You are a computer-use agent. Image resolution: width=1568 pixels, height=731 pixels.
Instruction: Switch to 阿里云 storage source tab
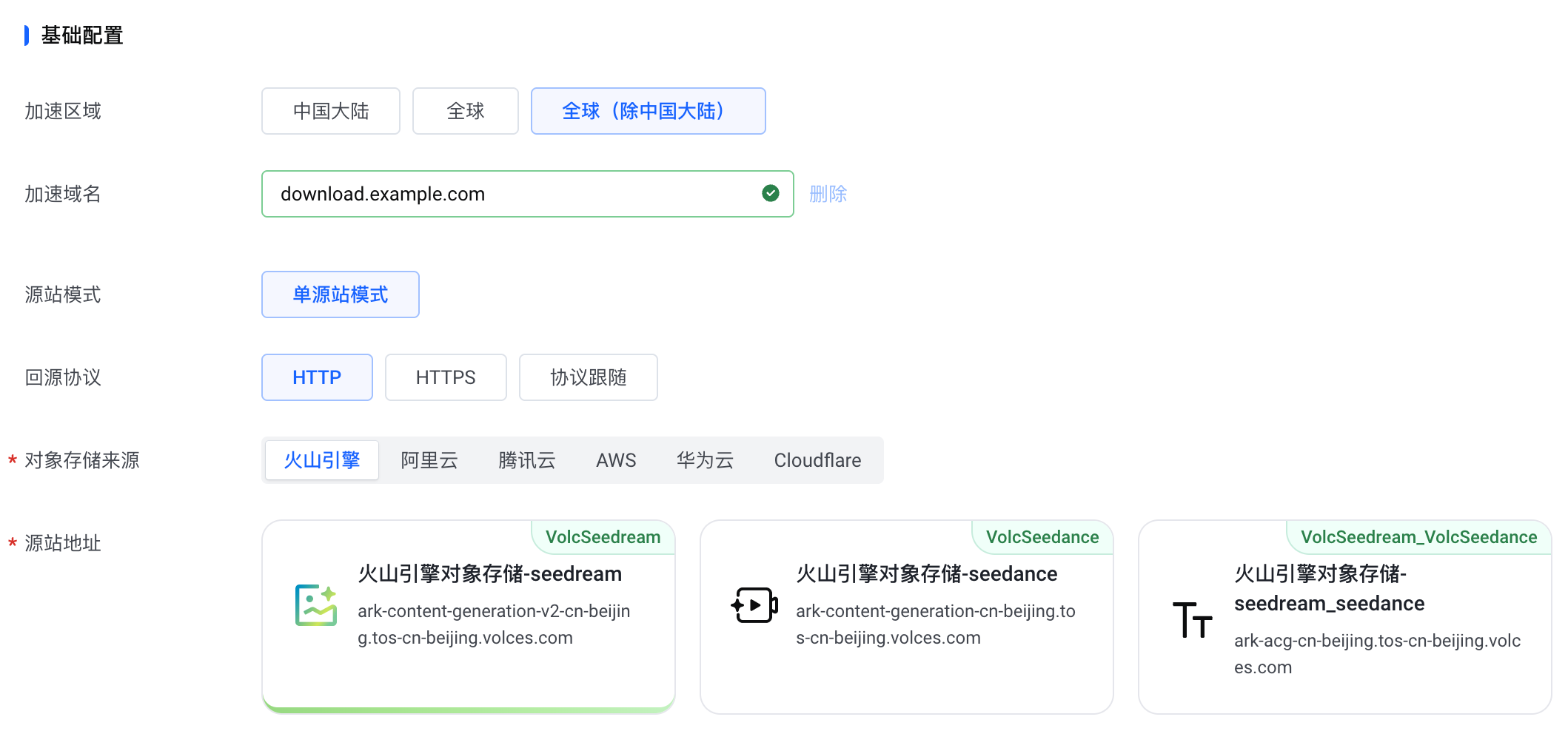(429, 460)
